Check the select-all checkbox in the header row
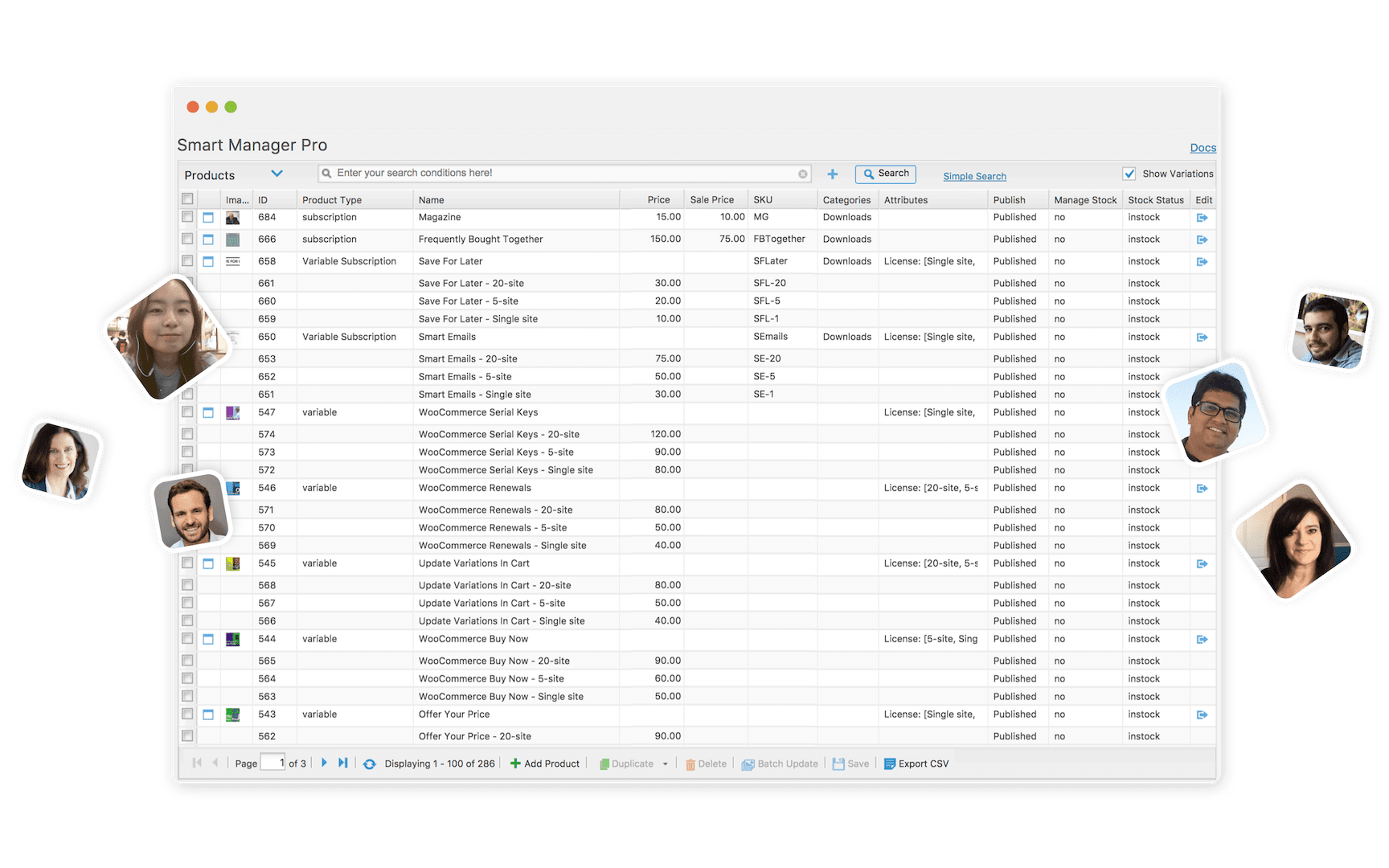The height and width of the screenshot is (868, 1389). (187, 199)
